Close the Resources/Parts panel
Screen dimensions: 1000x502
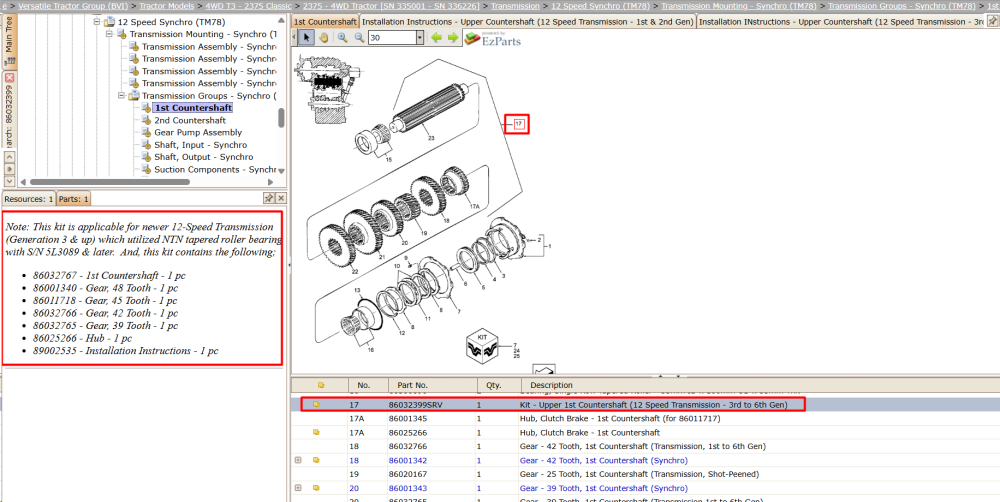(281, 198)
